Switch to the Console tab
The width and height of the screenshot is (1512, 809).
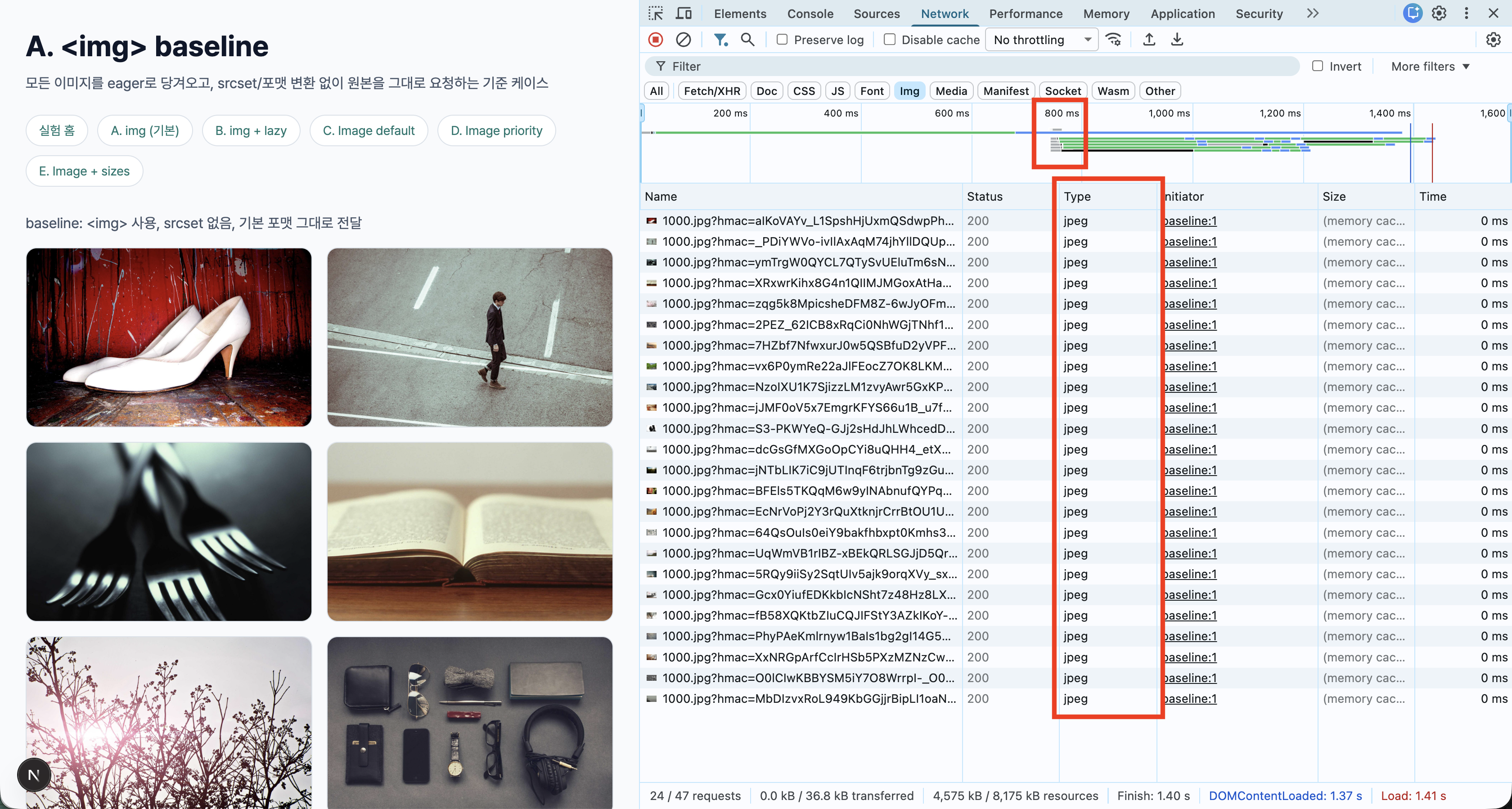tap(810, 13)
